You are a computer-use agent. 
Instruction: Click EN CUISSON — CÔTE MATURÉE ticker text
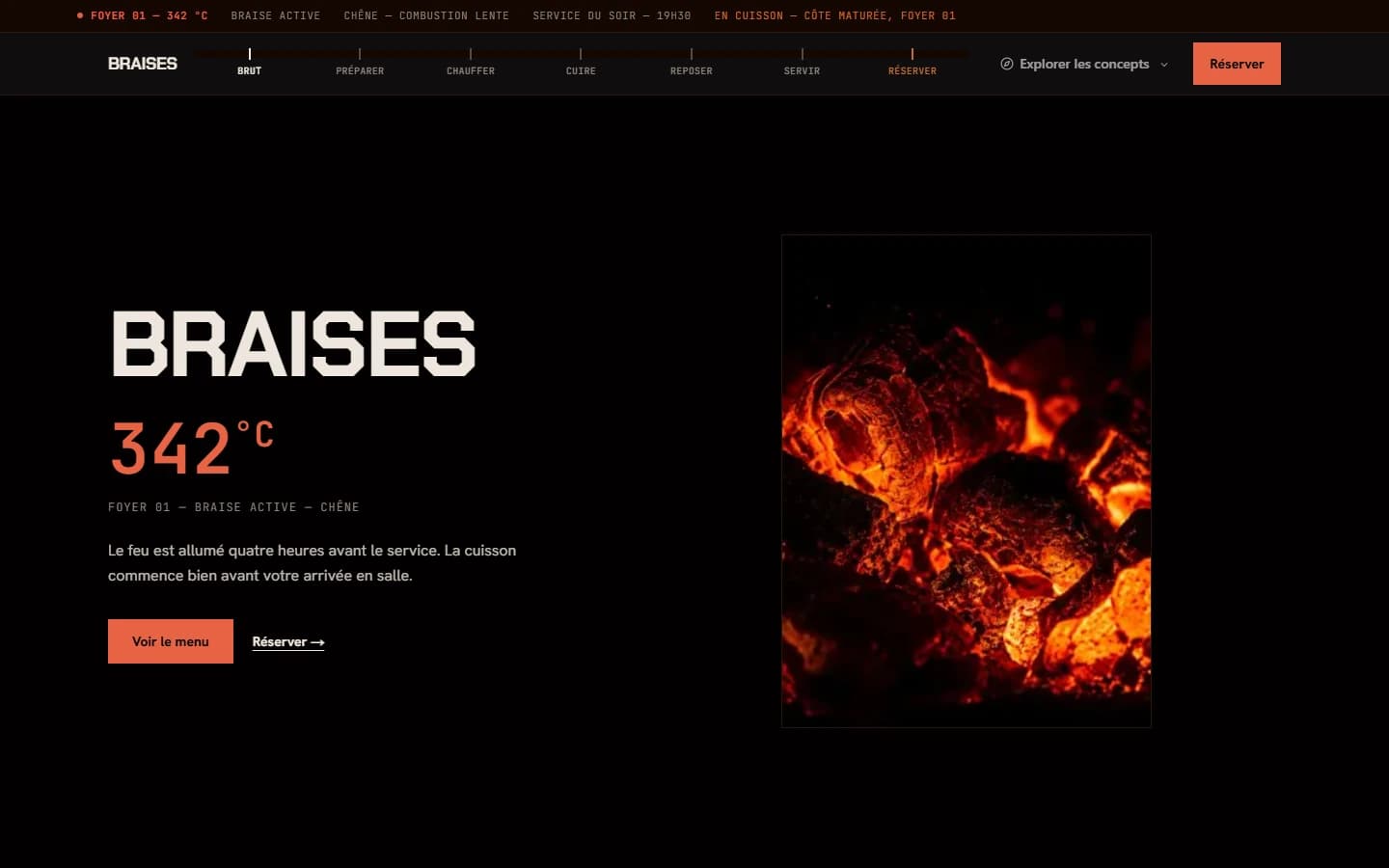[x=835, y=15]
